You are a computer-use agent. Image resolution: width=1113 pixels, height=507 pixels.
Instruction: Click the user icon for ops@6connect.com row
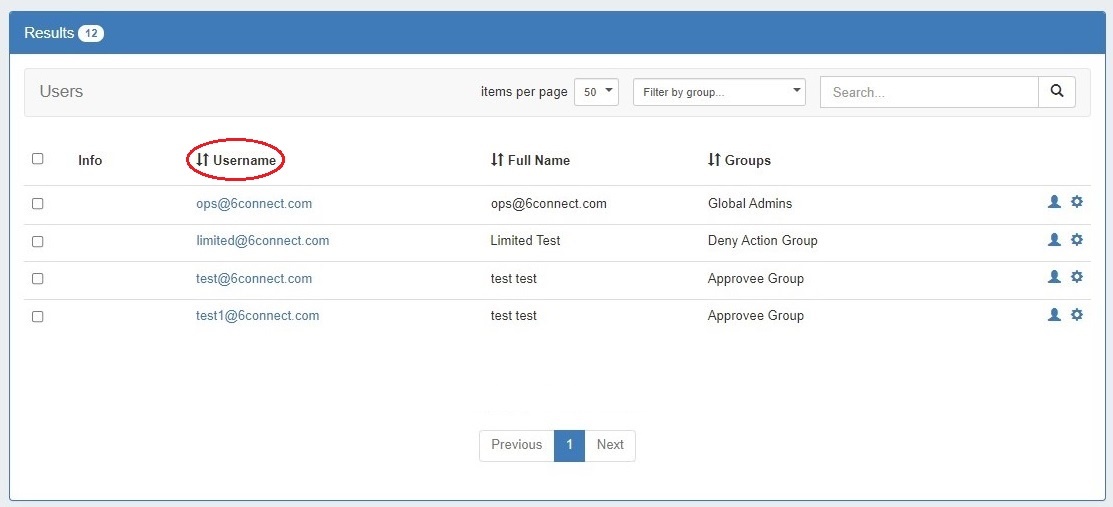click(1054, 202)
